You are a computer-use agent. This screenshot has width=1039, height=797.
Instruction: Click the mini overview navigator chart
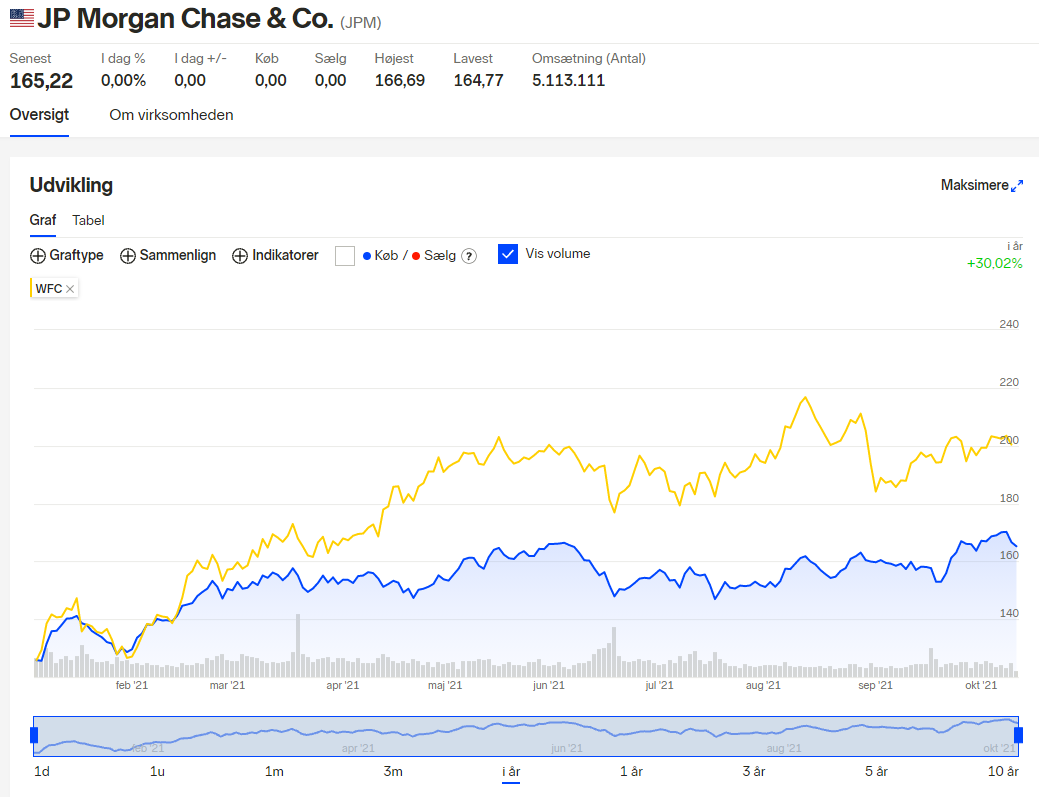click(526, 736)
